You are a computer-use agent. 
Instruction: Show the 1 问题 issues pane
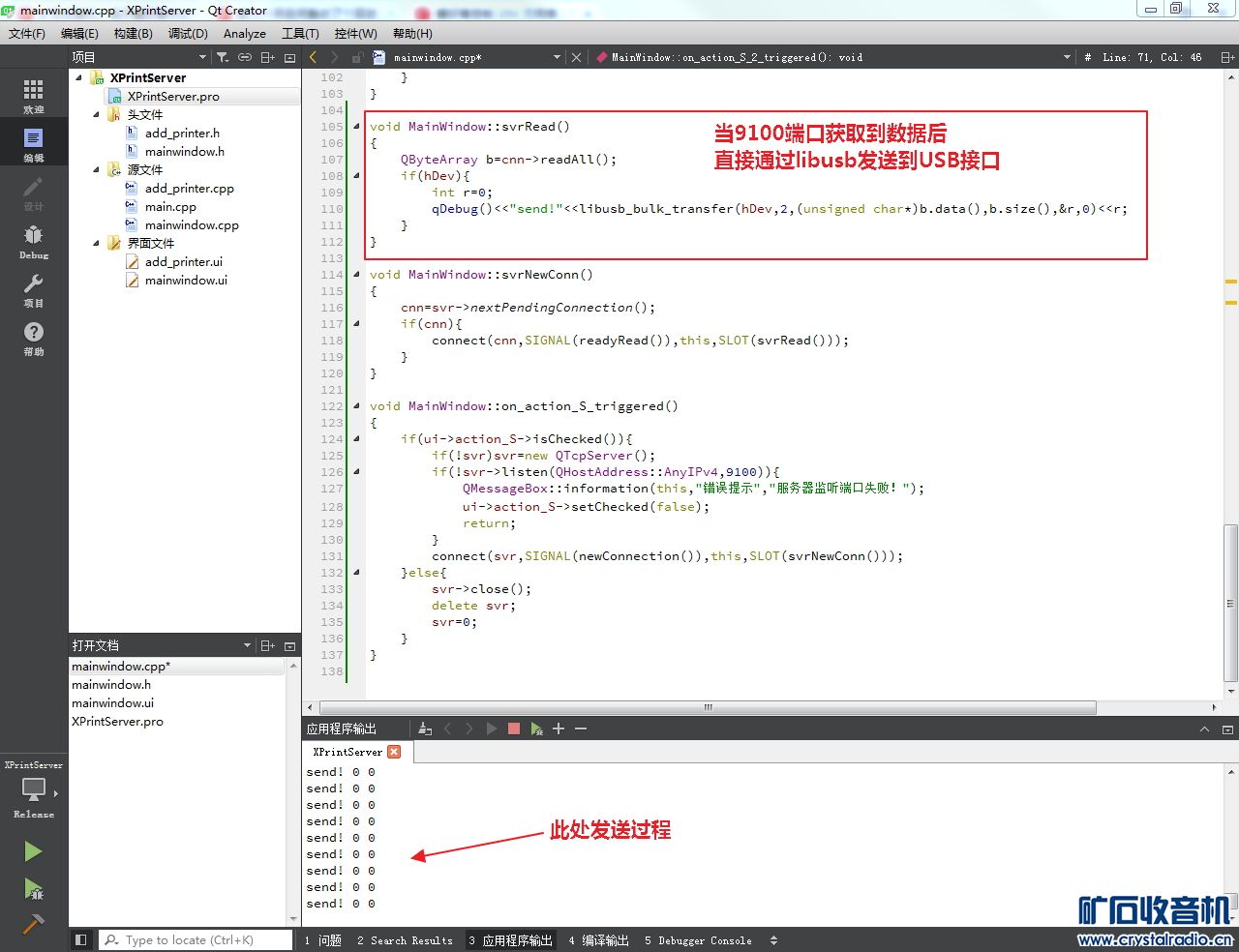pos(323,939)
